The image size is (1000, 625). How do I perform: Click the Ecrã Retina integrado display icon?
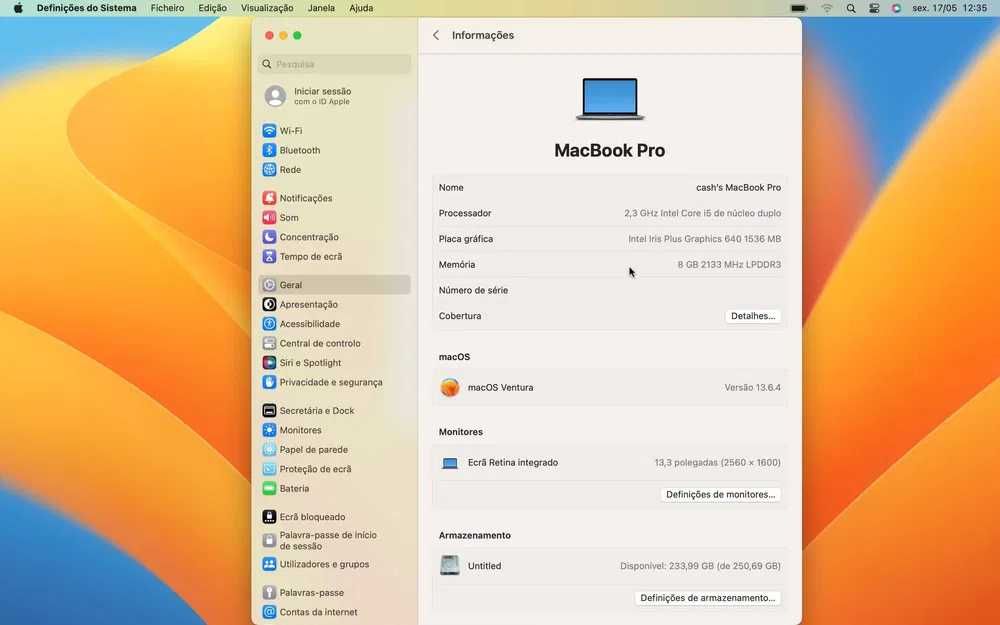point(450,463)
